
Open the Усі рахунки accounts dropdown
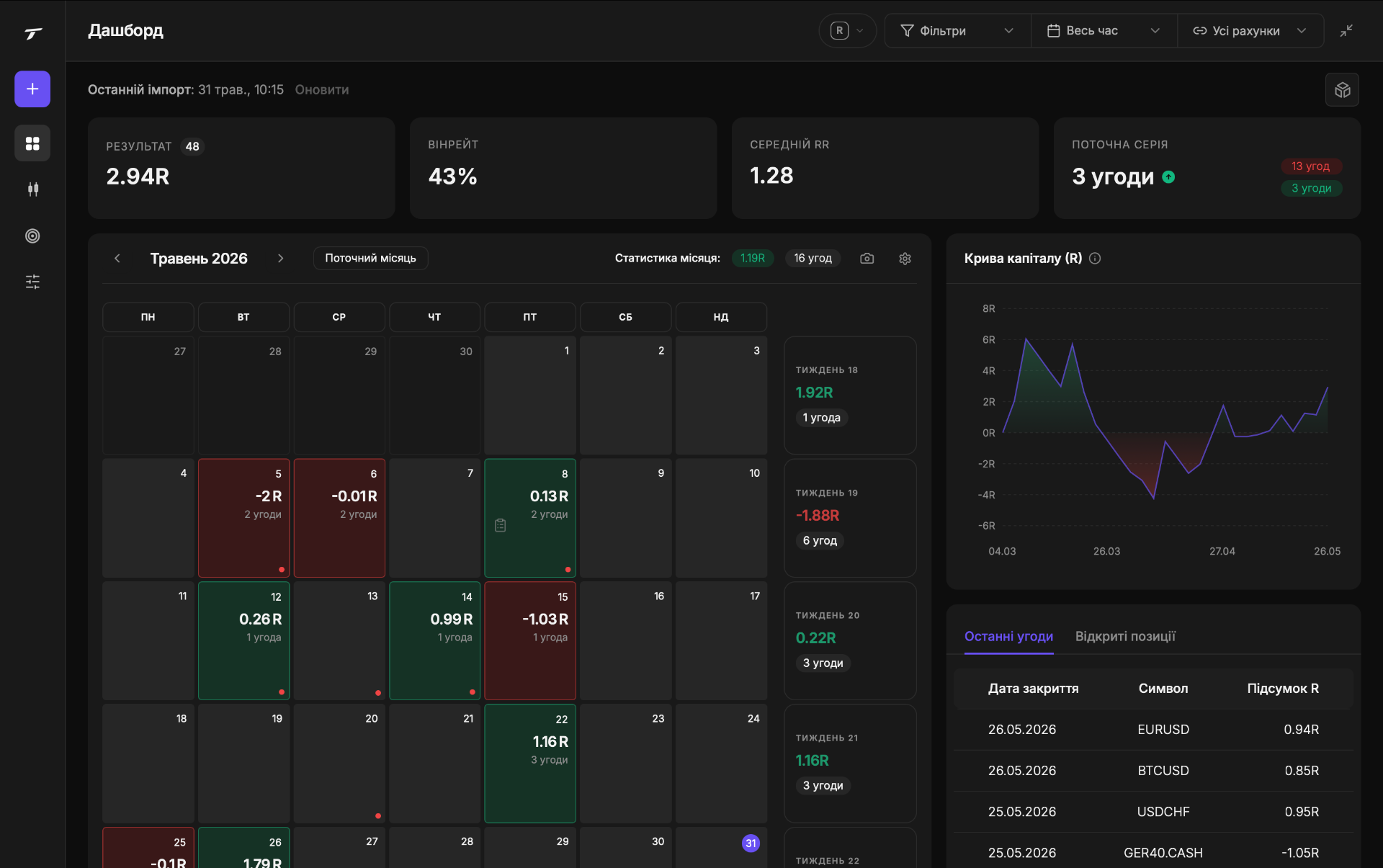pyautogui.click(x=1250, y=31)
